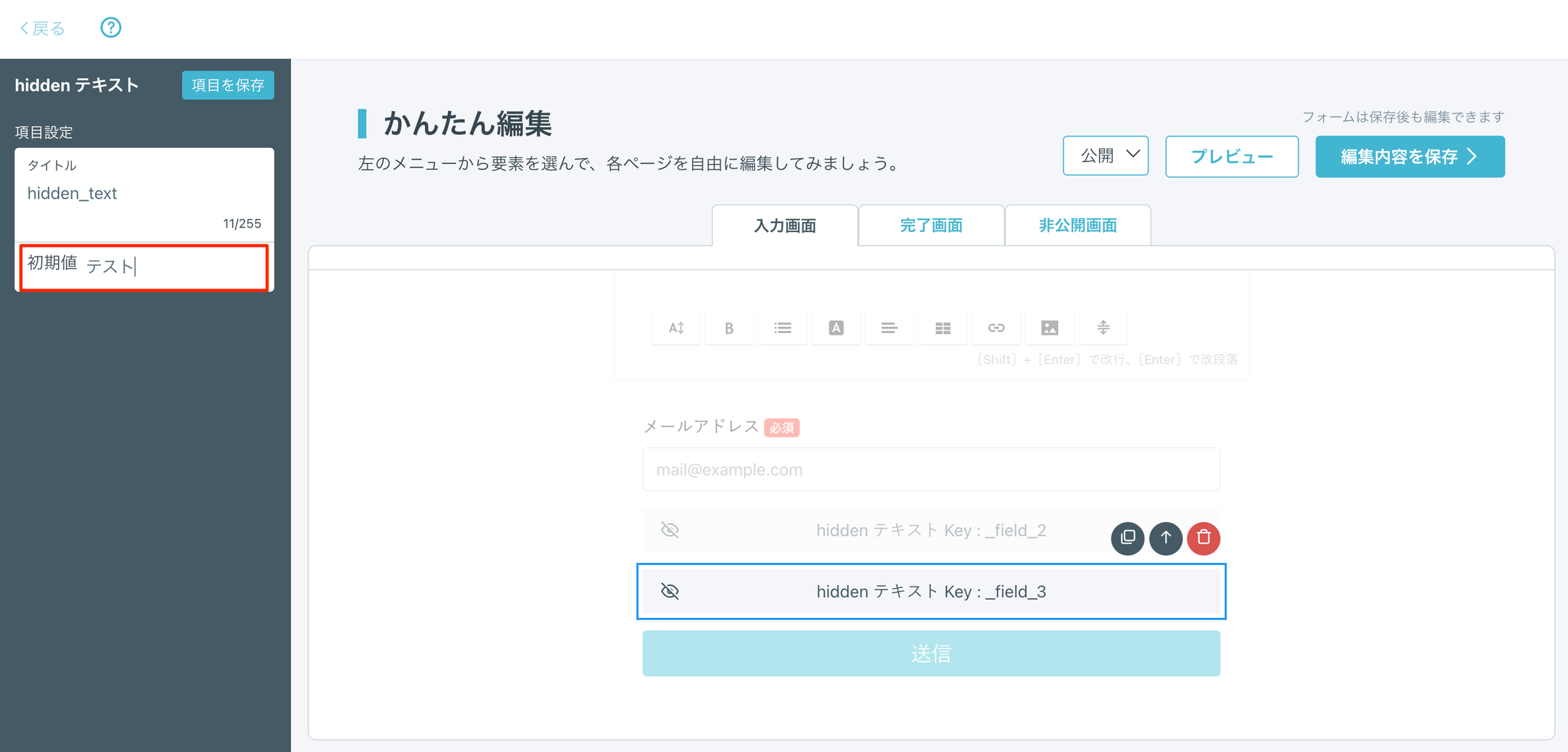Open the text color tool
The width and height of the screenshot is (1568, 752).
pos(836,328)
